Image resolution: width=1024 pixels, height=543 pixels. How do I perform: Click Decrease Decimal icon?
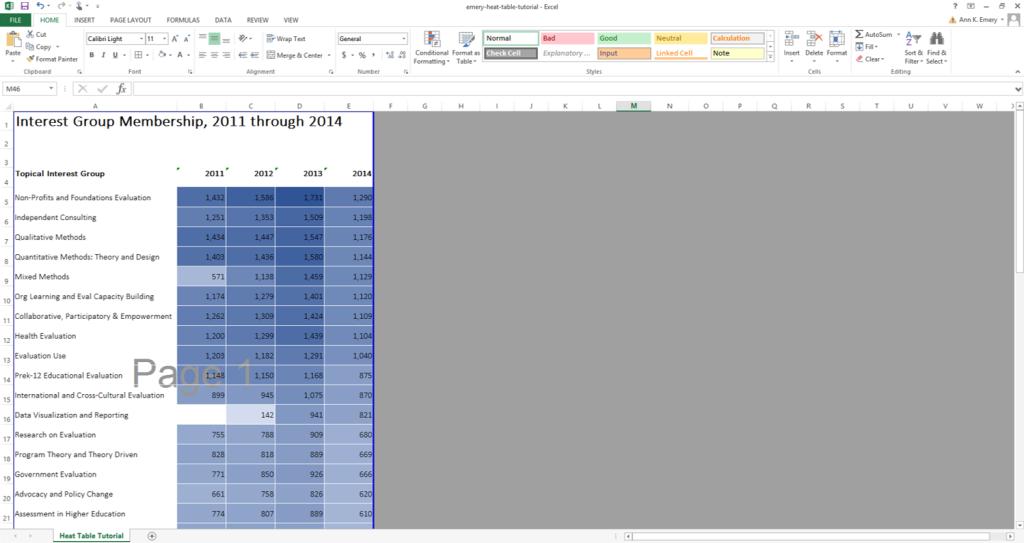click(x=401, y=55)
